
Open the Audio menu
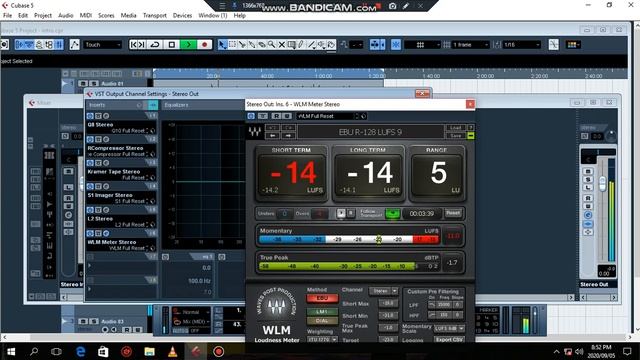click(x=65, y=16)
